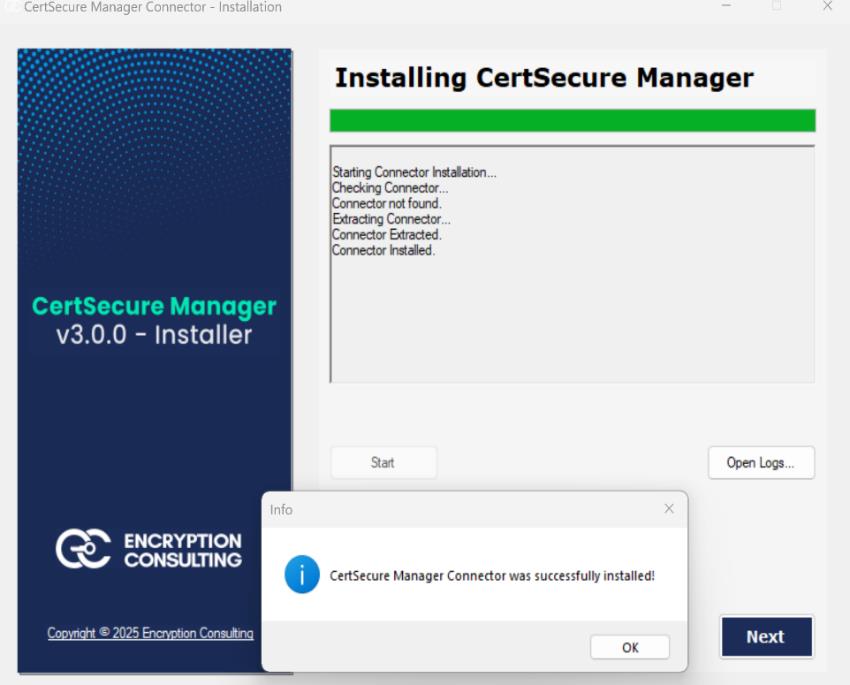Close the Info dialog with its X
Screen dimensions: 850x685
[669, 508]
